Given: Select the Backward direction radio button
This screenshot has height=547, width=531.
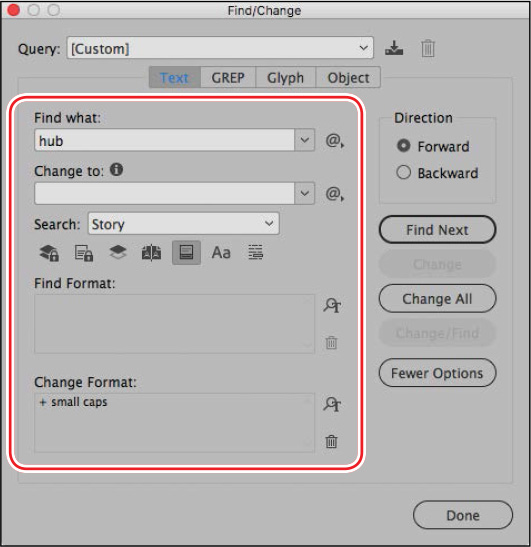Looking at the screenshot, I should (x=404, y=172).
